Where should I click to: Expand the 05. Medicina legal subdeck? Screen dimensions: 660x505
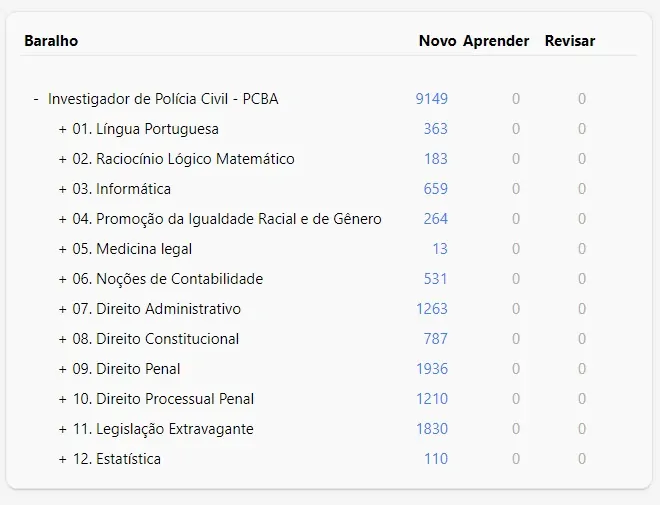coord(62,249)
